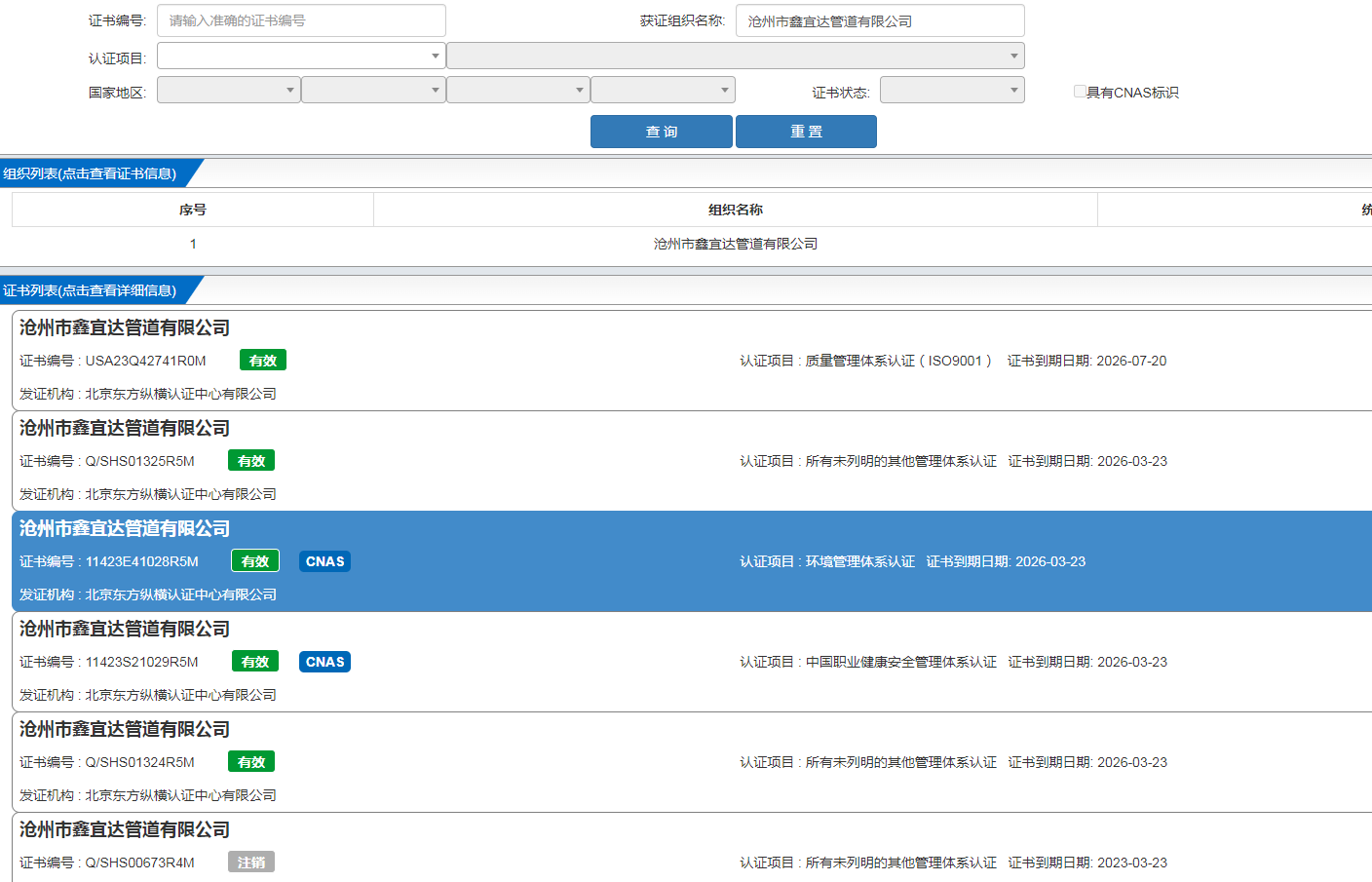Open the 证书状态 dropdown

[x=952, y=90]
